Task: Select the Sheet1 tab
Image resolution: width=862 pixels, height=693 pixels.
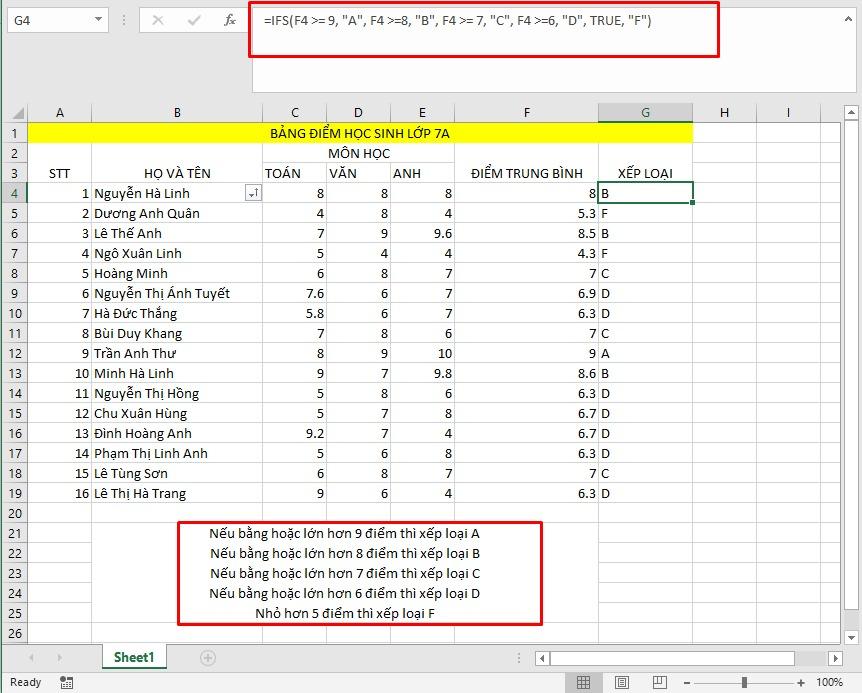Action: [x=134, y=657]
